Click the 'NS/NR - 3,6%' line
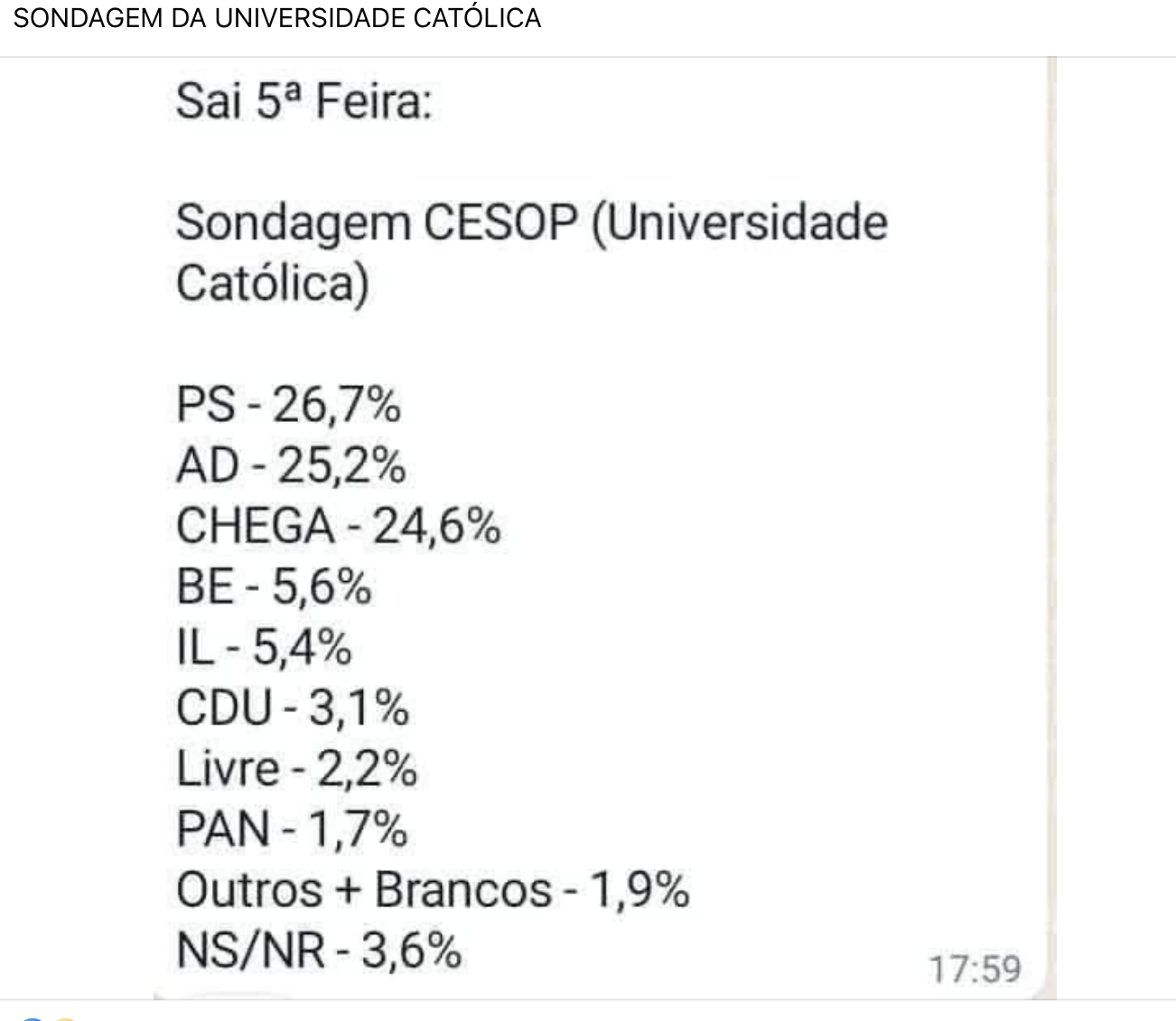The width and height of the screenshot is (1176, 1021). [x=319, y=951]
